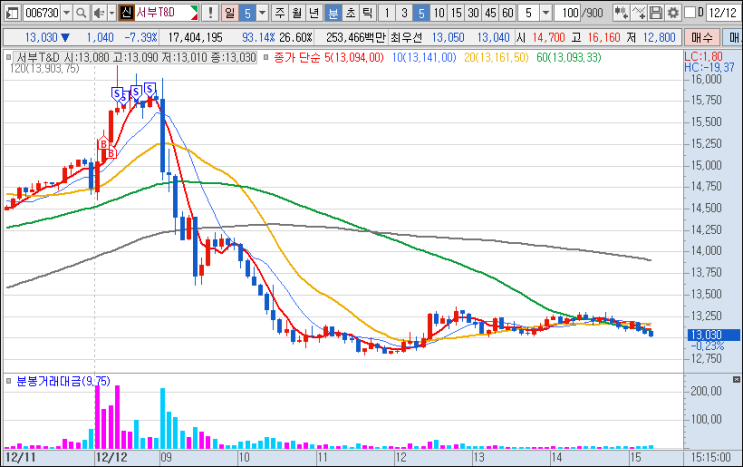This screenshot has height=467, width=743.
Task: Click the speaker sound alert icon
Action: coord(98,13)
